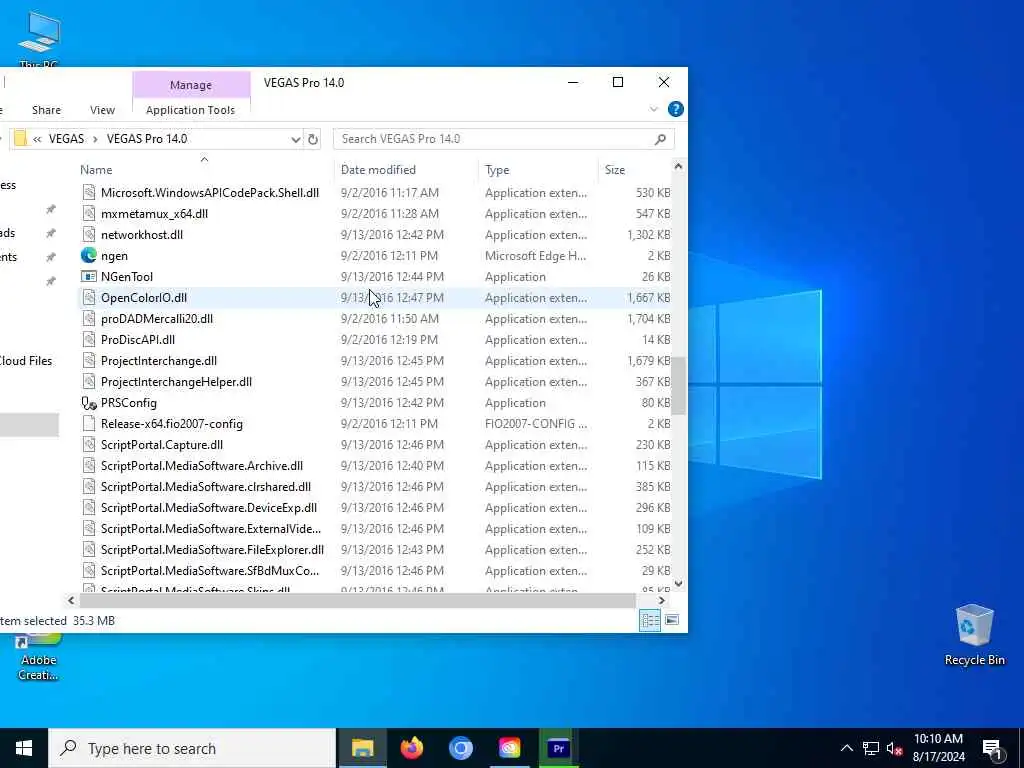Image resolution: width=1024 pixels, height=768 pixels.
Task: Launch Firefox from the taskbar
Action: pos(411,748)
